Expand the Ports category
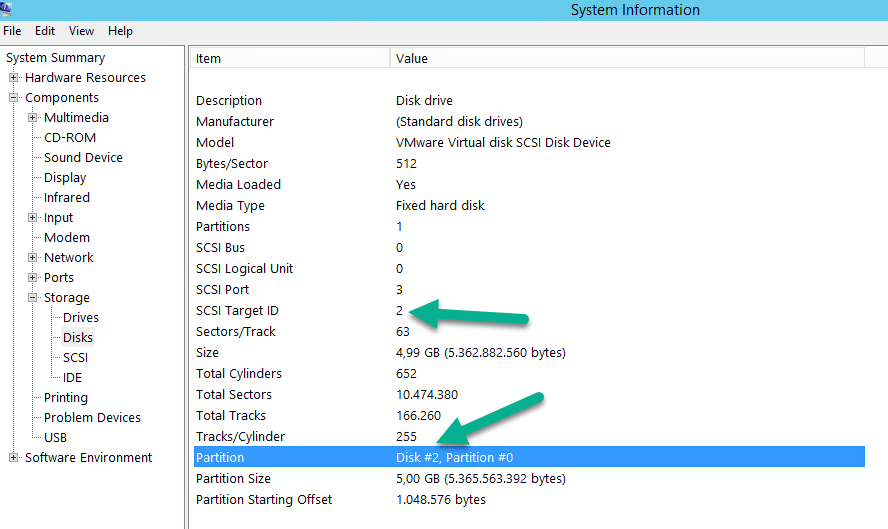 coord(34,278)
